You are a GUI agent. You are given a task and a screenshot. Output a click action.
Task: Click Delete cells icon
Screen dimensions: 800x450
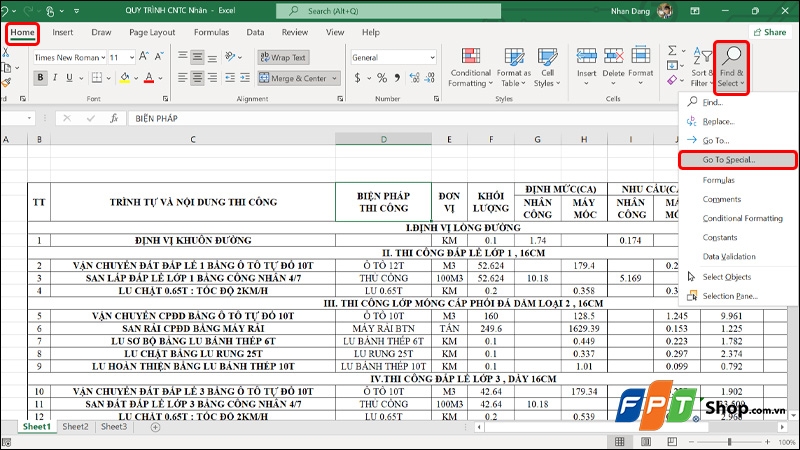[x=613, y=55]
